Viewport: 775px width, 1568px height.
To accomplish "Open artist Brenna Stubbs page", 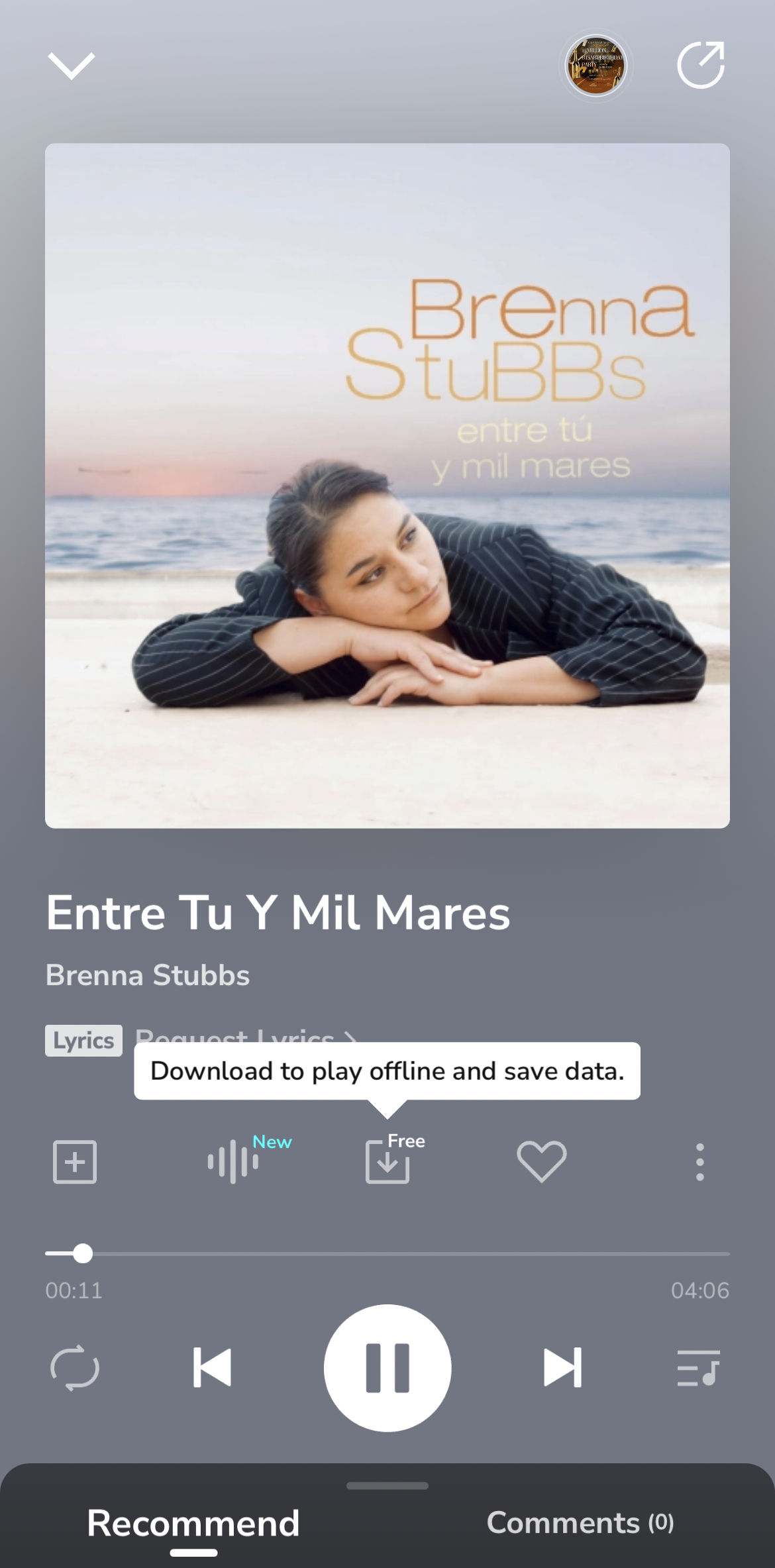I will [x=148, y=975].
